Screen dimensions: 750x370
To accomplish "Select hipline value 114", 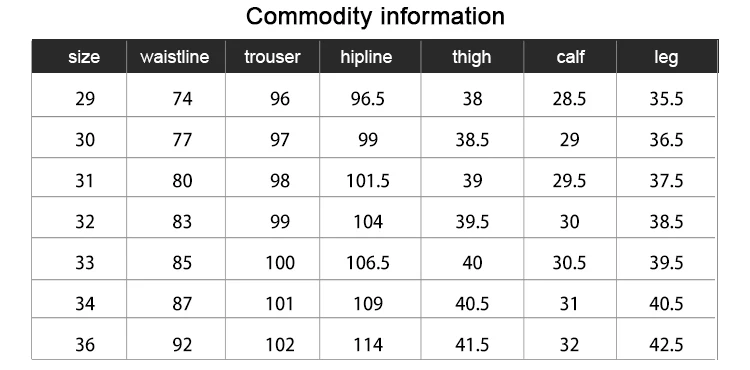I will pos(368,345).
